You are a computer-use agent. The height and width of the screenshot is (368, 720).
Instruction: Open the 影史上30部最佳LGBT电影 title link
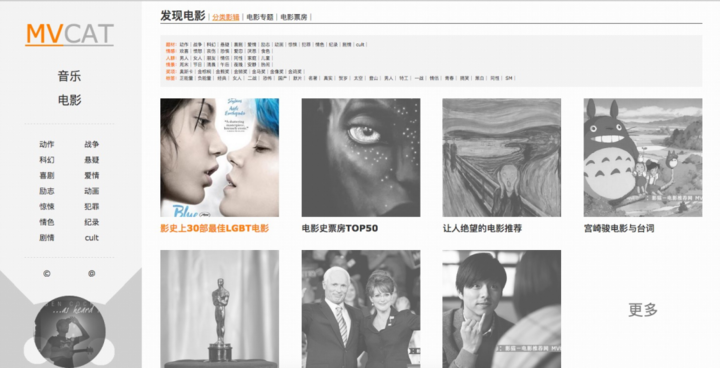point(214,228)
